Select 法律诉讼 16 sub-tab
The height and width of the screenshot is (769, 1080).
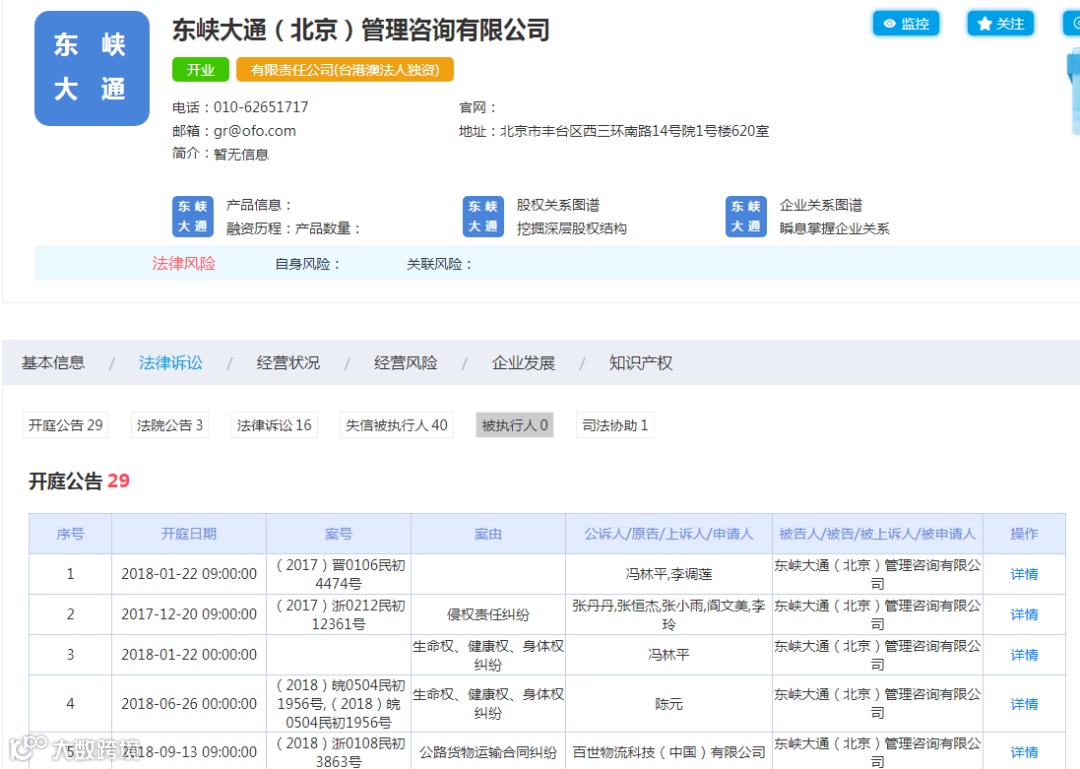point(274,425)
